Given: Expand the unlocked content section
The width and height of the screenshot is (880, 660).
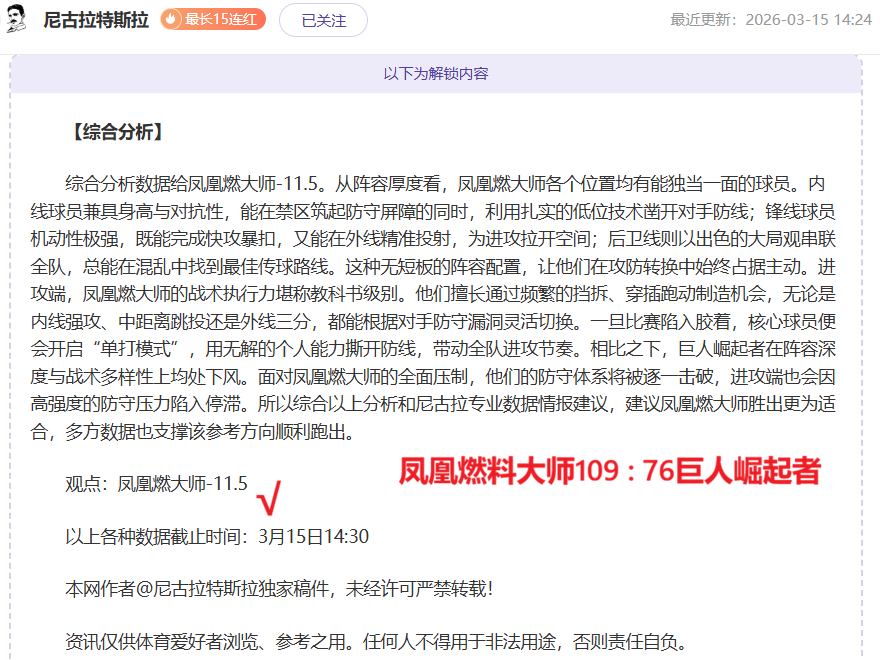Looking at the screenshot, I should (x=440, y=73).
